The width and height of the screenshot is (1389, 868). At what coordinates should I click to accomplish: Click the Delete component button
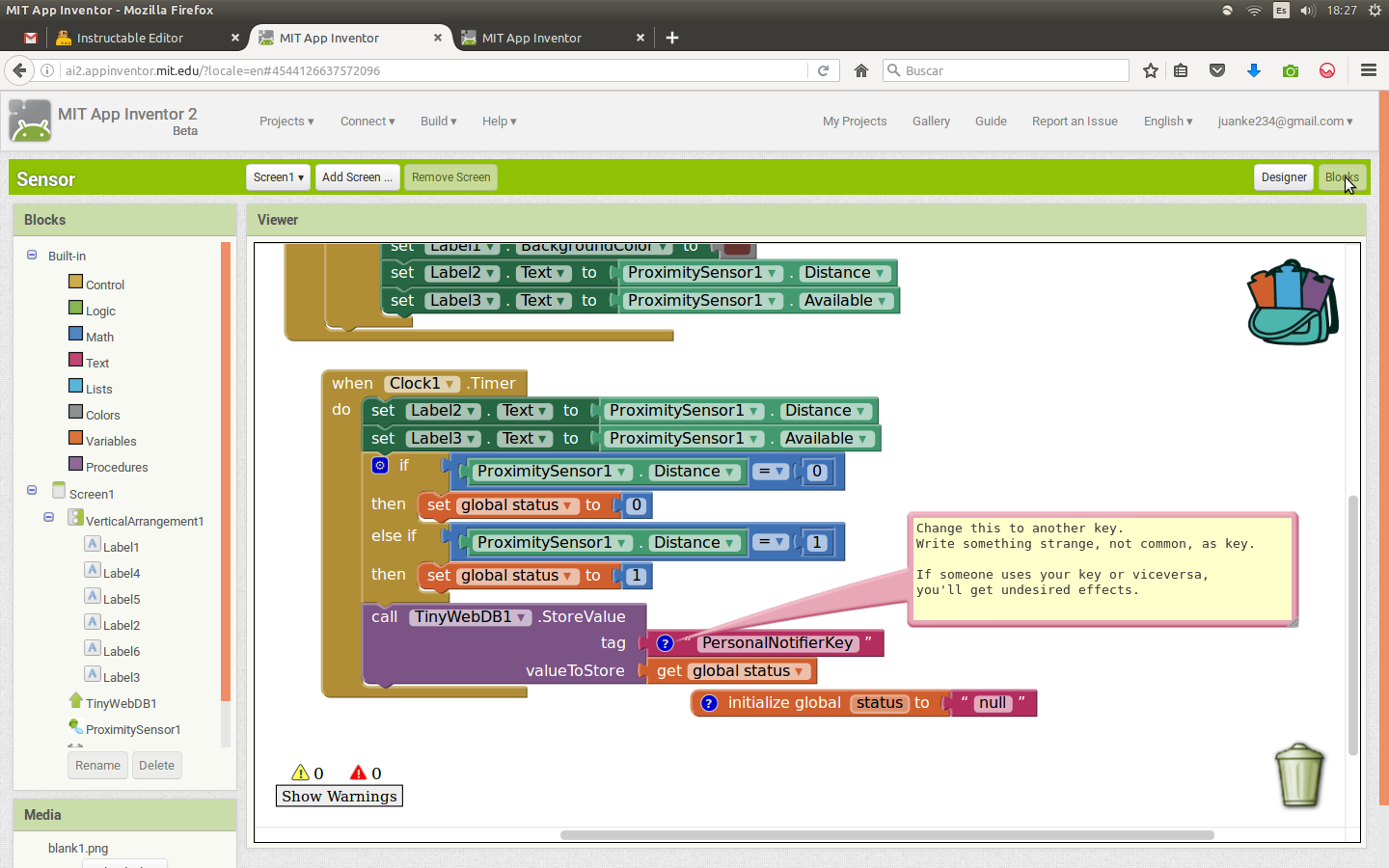point(156,766)
